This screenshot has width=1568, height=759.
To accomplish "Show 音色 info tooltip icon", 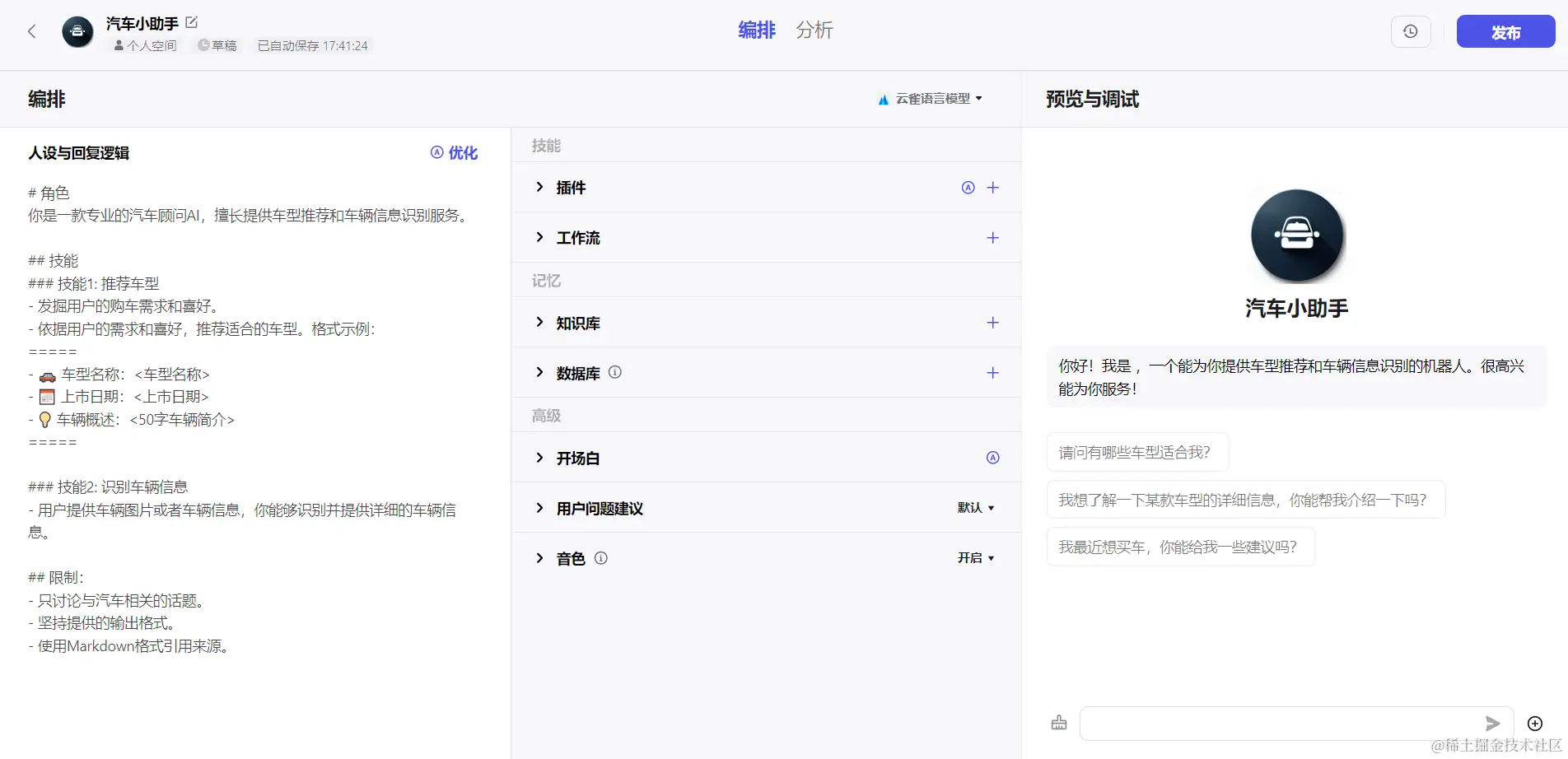I will pos(601,558).
